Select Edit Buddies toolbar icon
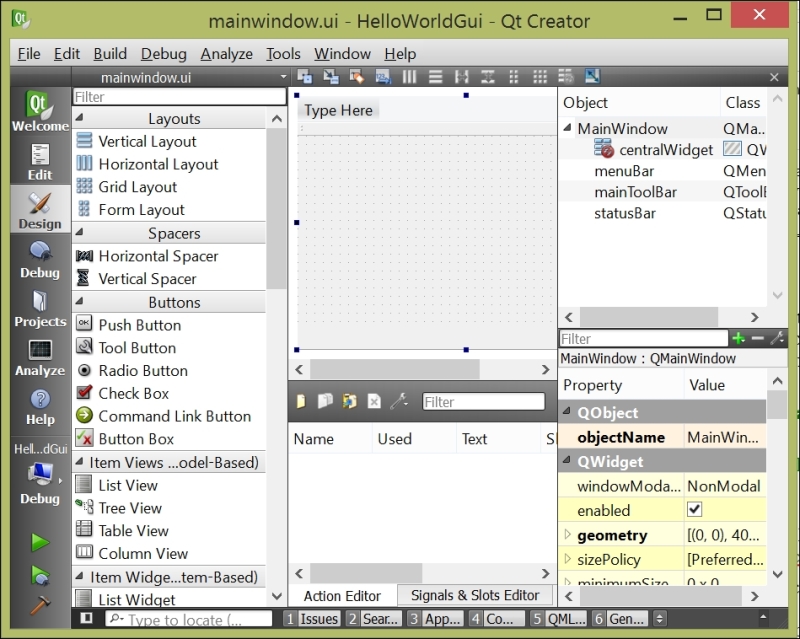This screenshot has width=800, height=639. tap(357, 77)
